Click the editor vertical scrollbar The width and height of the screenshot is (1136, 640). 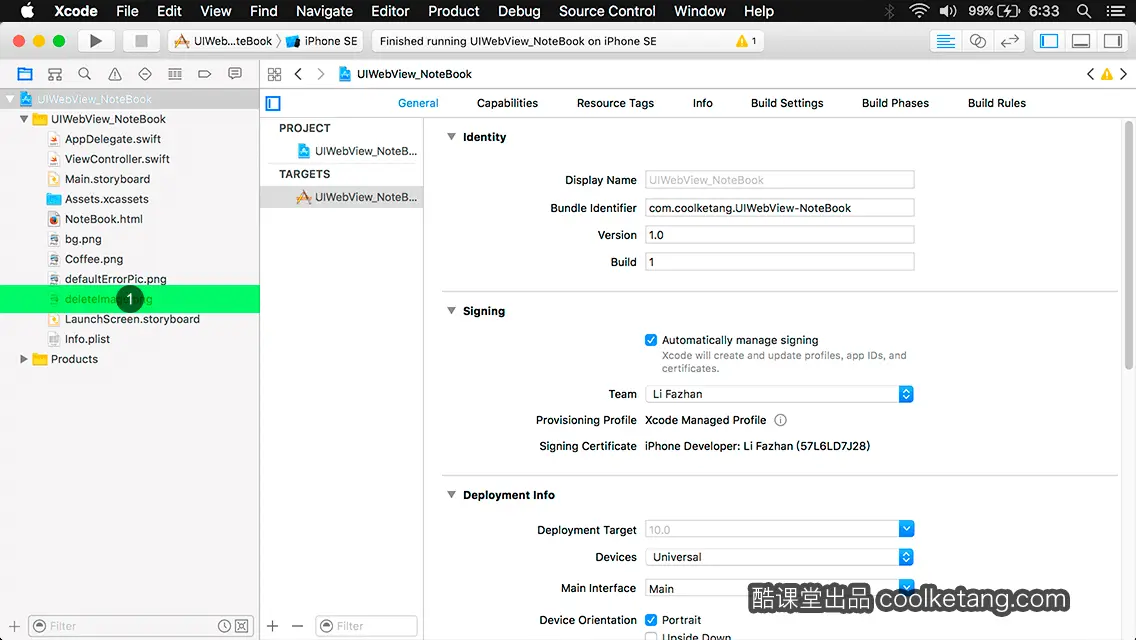coord(1129,246)
